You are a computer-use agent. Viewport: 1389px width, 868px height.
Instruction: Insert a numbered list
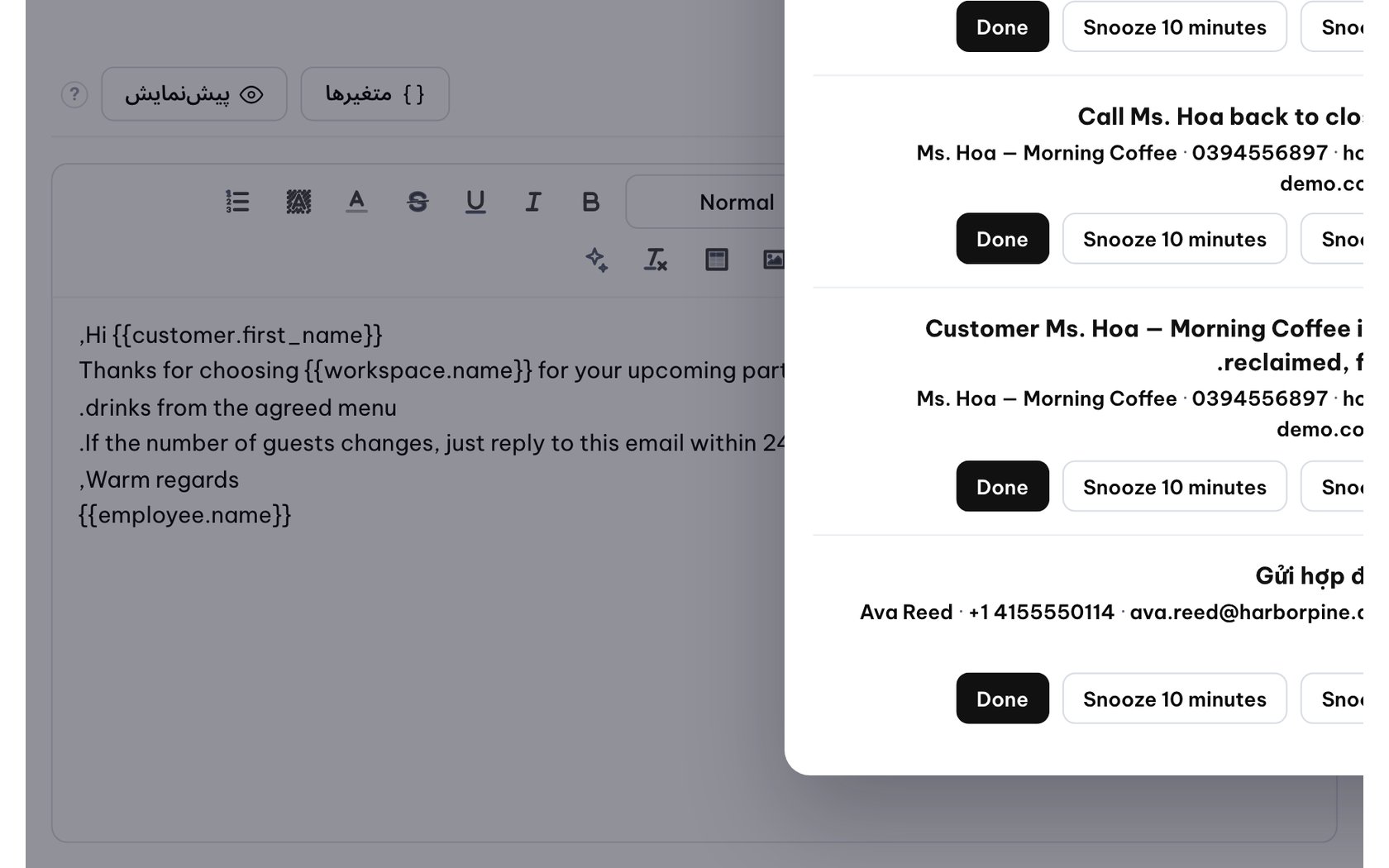(237, 202)
